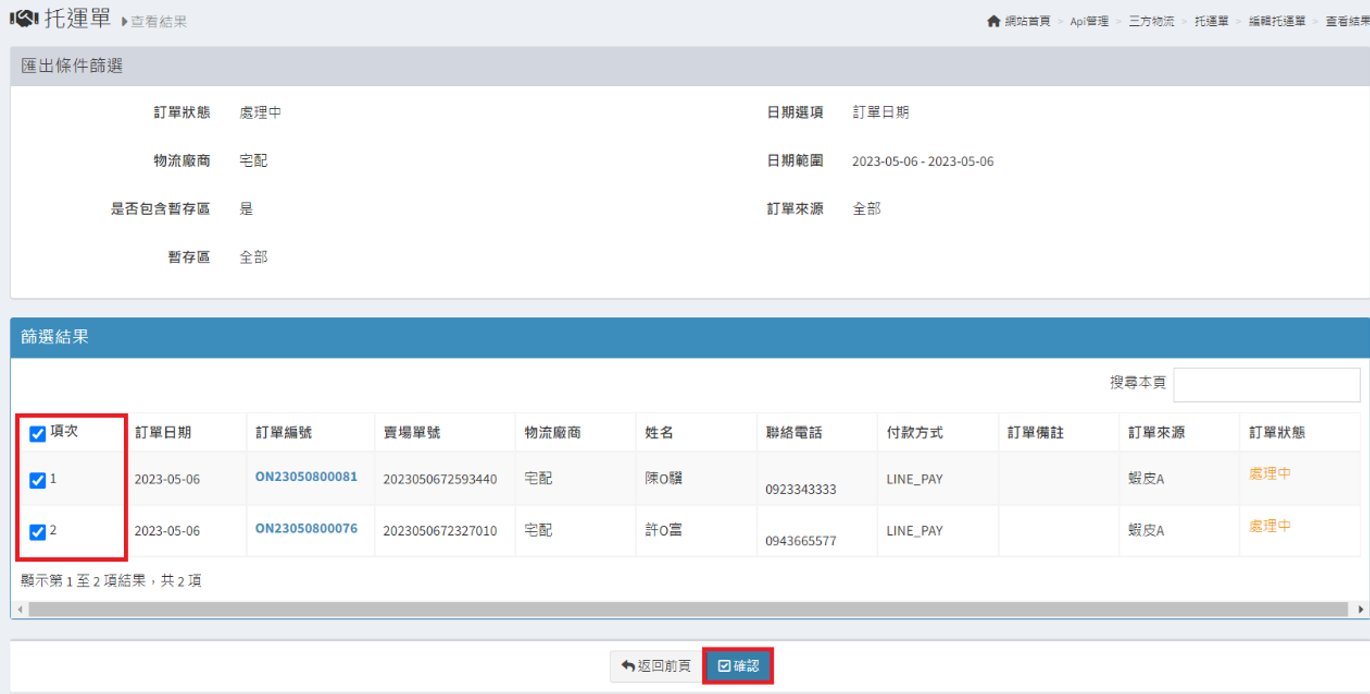Image resolution: width=1370 pixels, height=694 pixels.
Task: Click left arrow of horizontal scrollbar
Action: [18, 609]
